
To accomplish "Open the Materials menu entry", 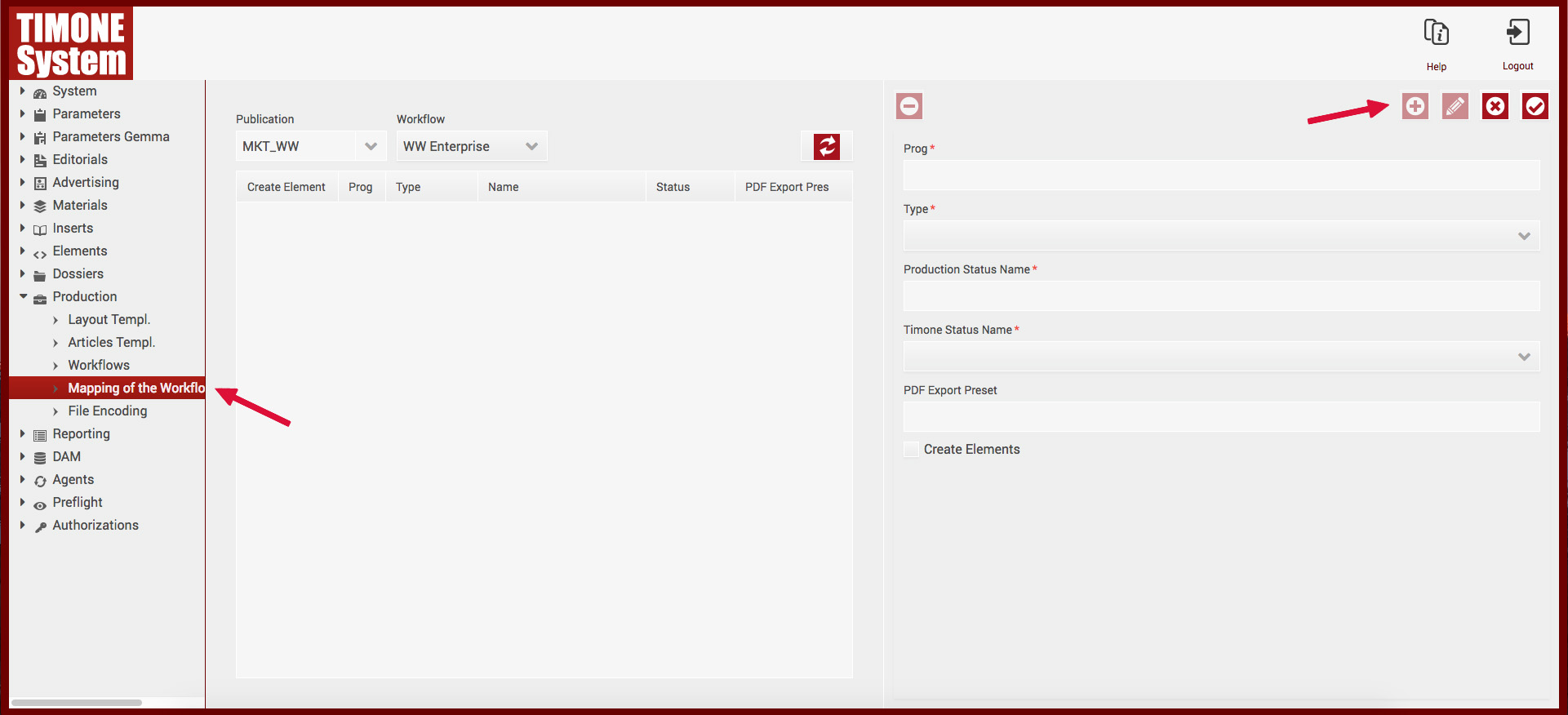I will coord(80,205).
